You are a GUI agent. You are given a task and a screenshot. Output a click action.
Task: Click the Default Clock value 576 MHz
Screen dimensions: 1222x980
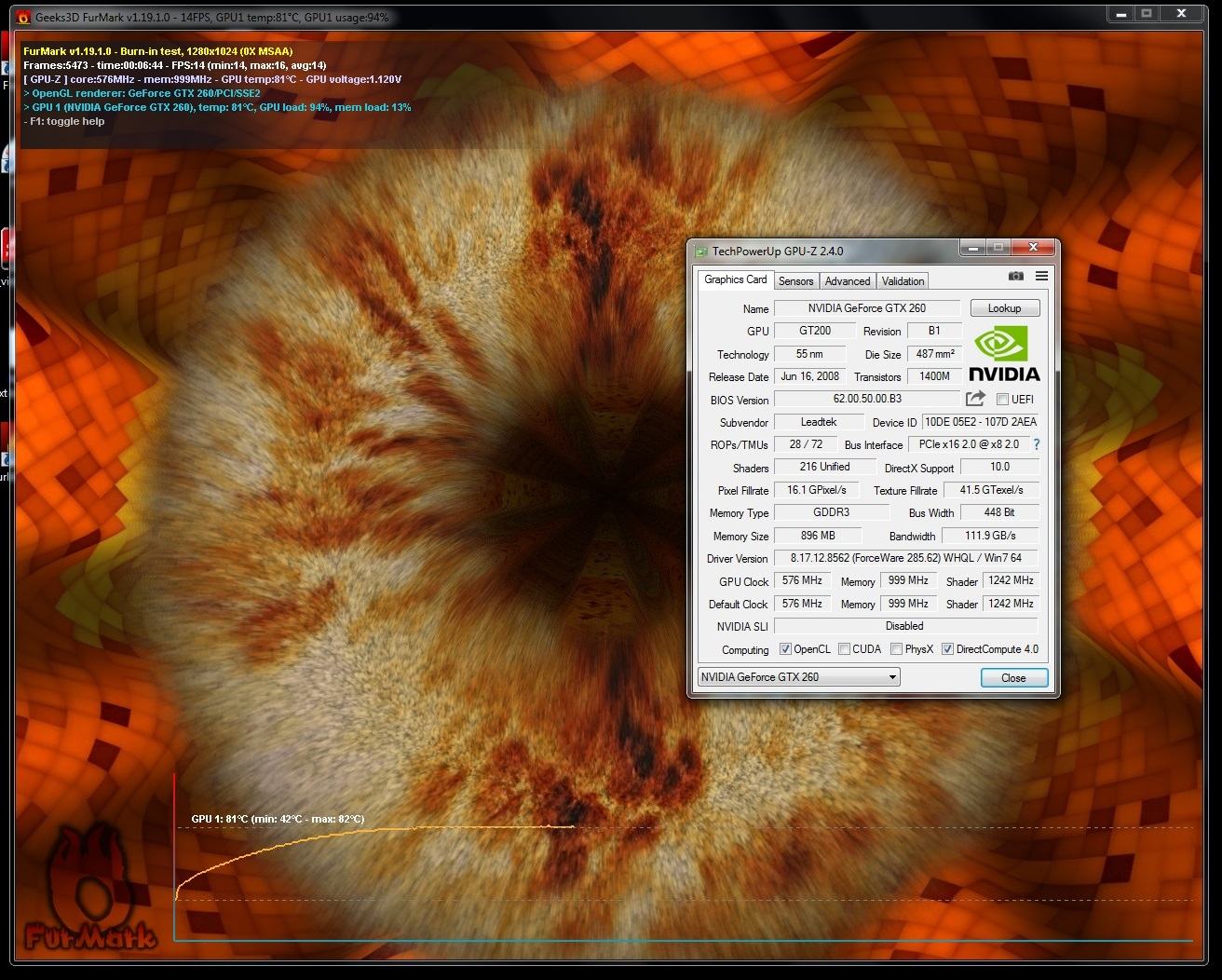802,604
